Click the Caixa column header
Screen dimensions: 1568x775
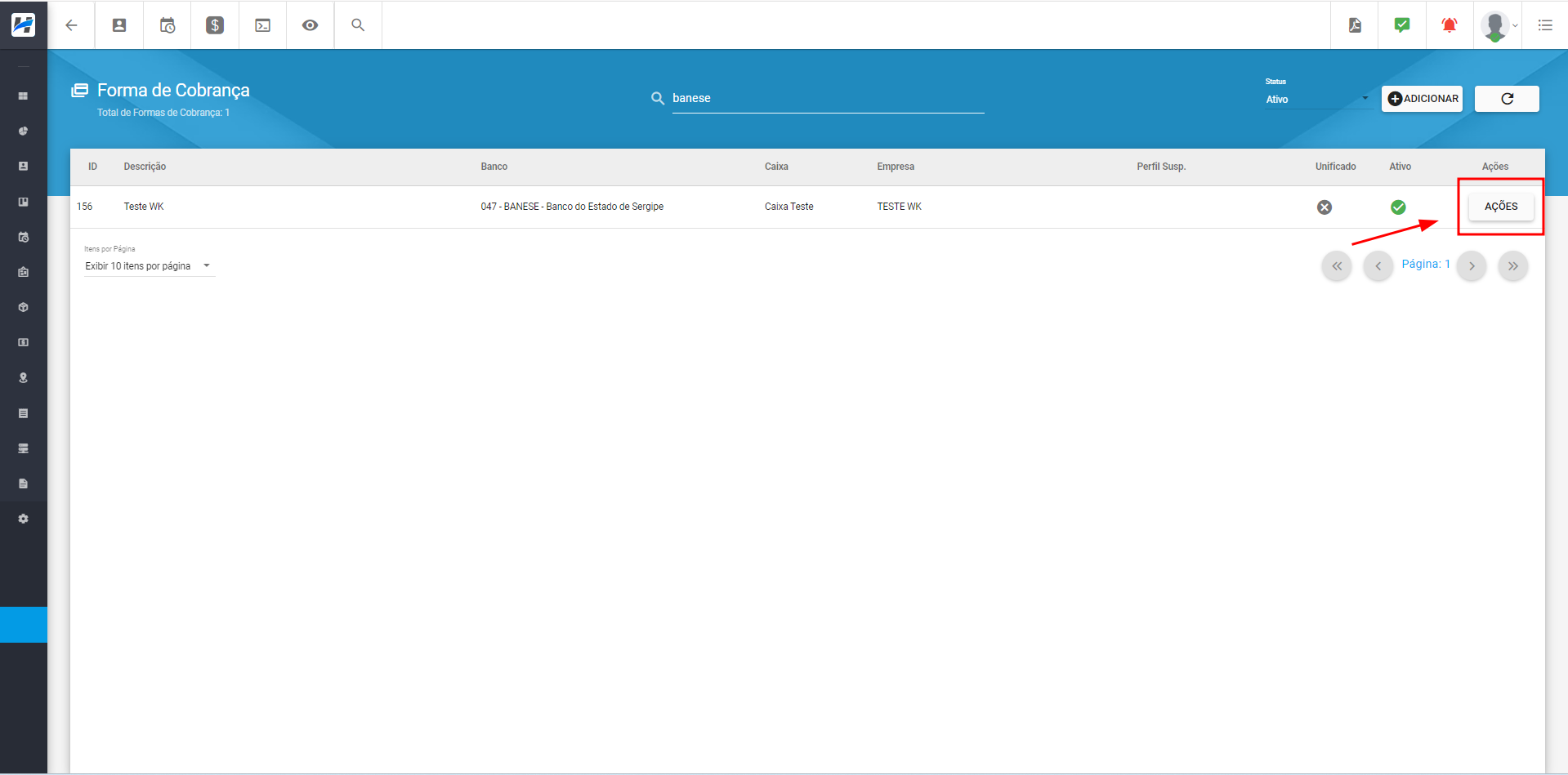pos(776,167)
